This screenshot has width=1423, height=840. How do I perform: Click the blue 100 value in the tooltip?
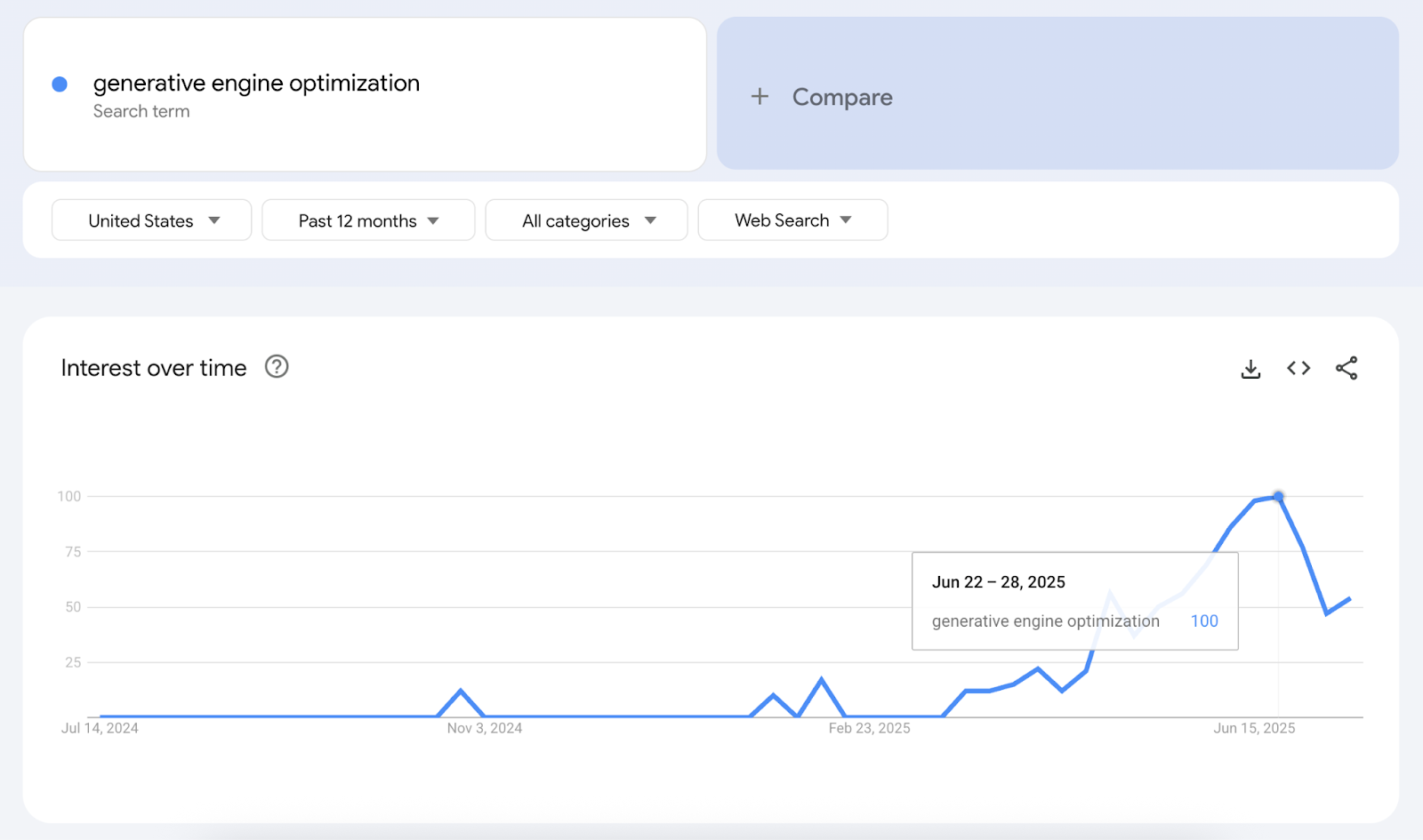[1203, 620]
